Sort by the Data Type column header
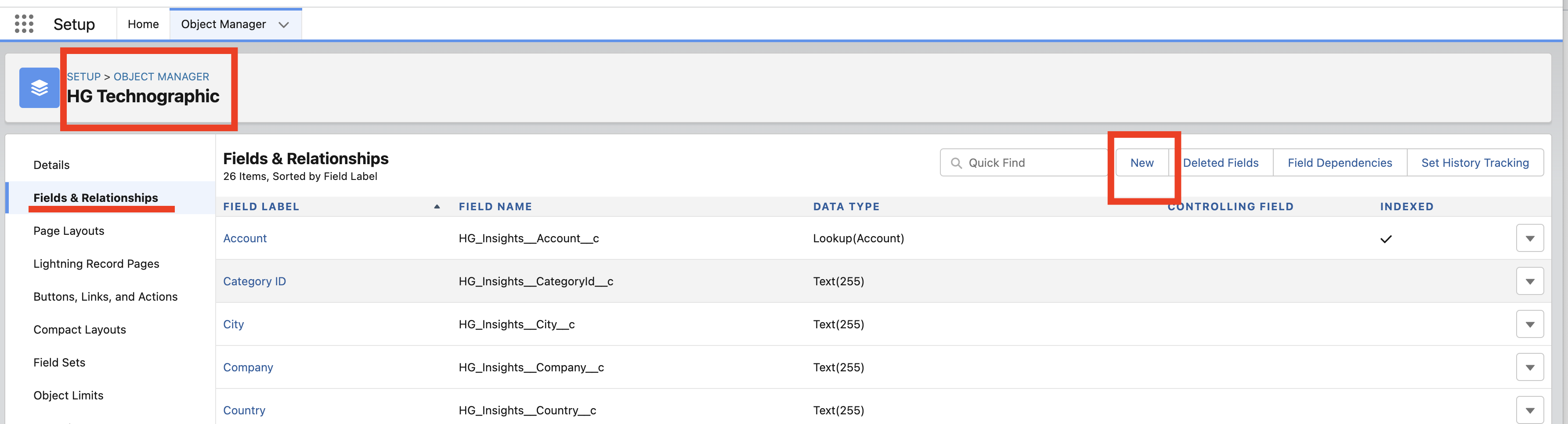The height and width of the screenshot is (424, 1568). (x=846, y=207)
